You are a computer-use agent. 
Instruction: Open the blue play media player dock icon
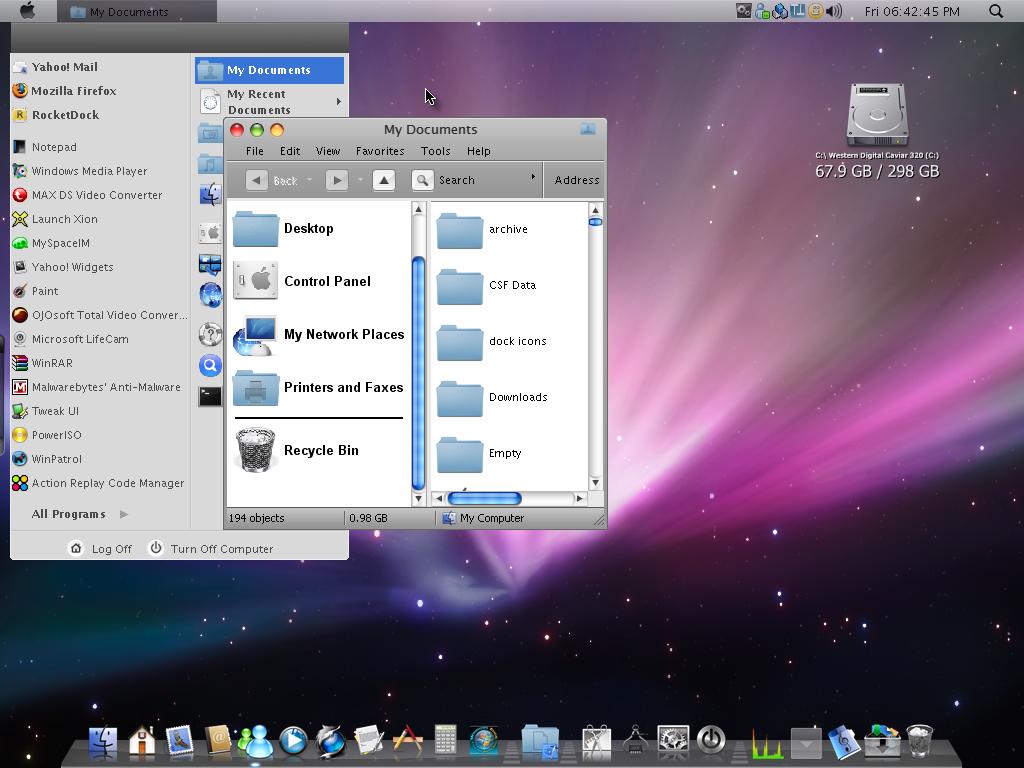click(x=293, y=741)
